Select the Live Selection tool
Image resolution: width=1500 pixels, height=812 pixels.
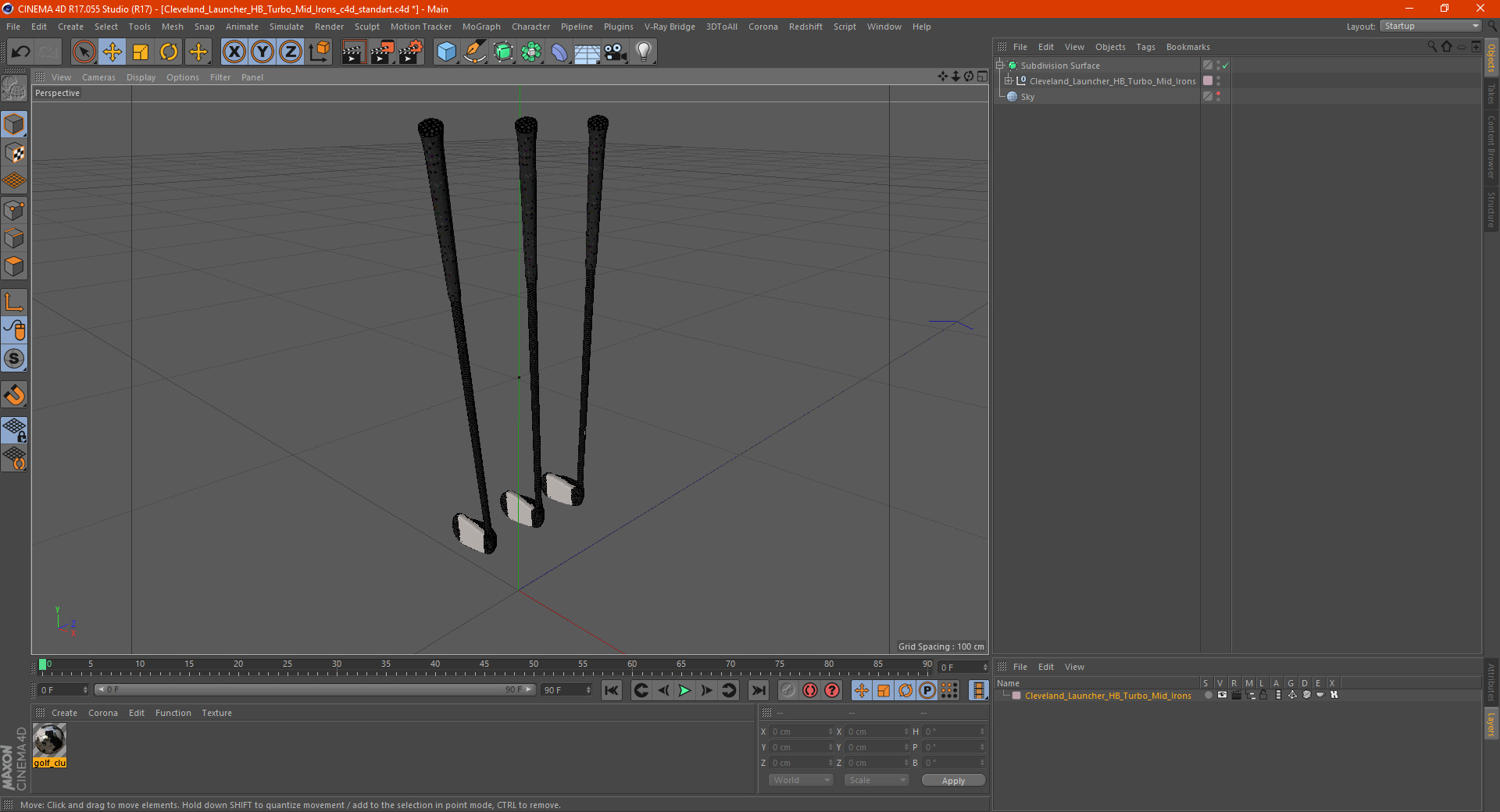(84, 52)
